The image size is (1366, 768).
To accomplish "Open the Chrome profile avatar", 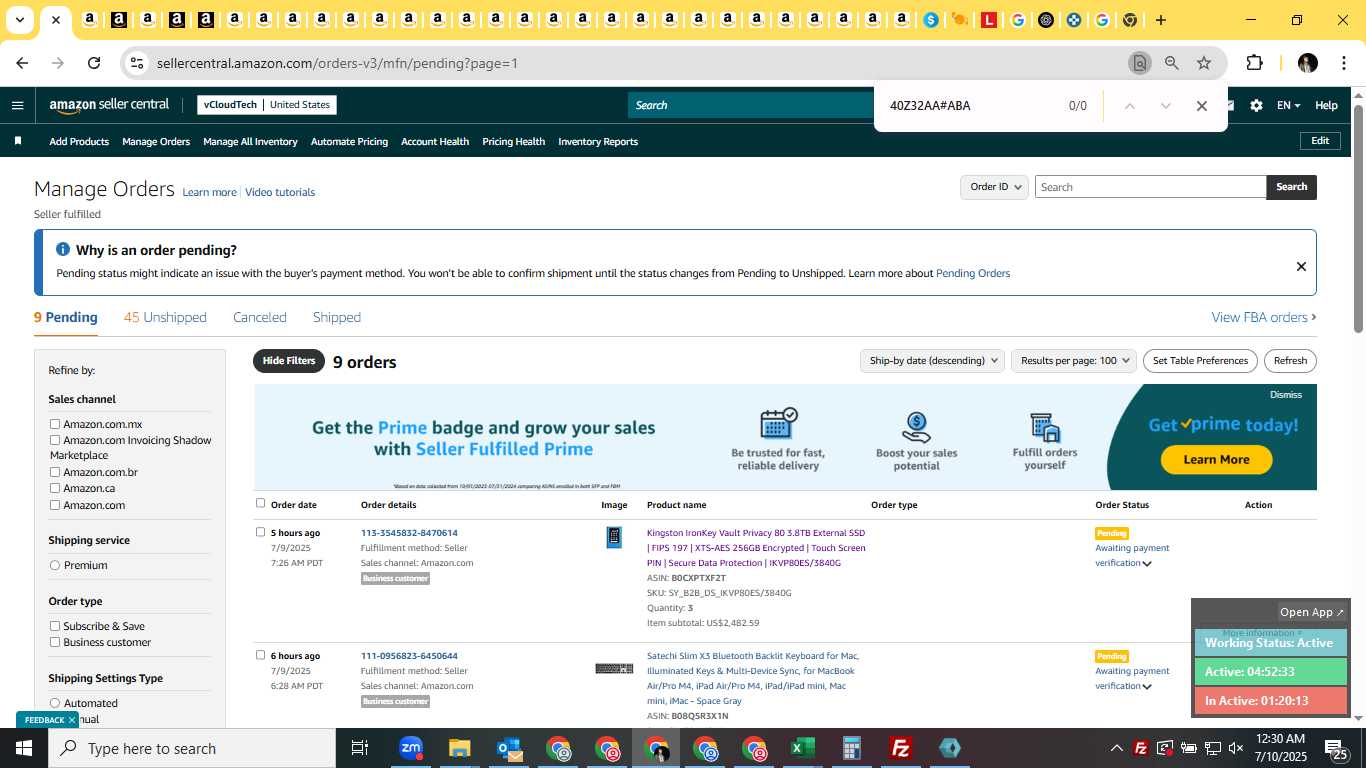I will click(1307, 63).
